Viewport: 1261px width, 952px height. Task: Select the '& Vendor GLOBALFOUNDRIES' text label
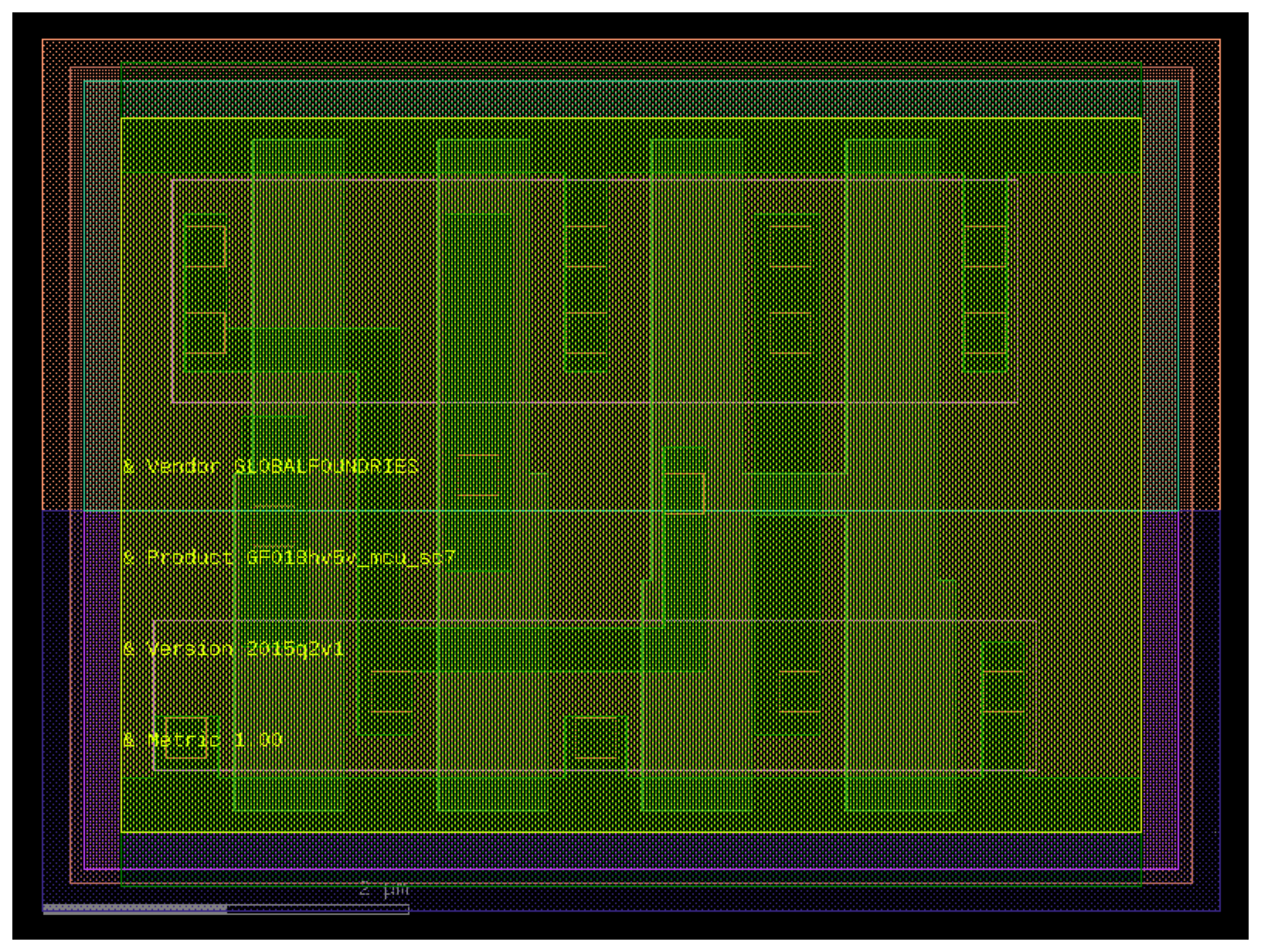270,467
